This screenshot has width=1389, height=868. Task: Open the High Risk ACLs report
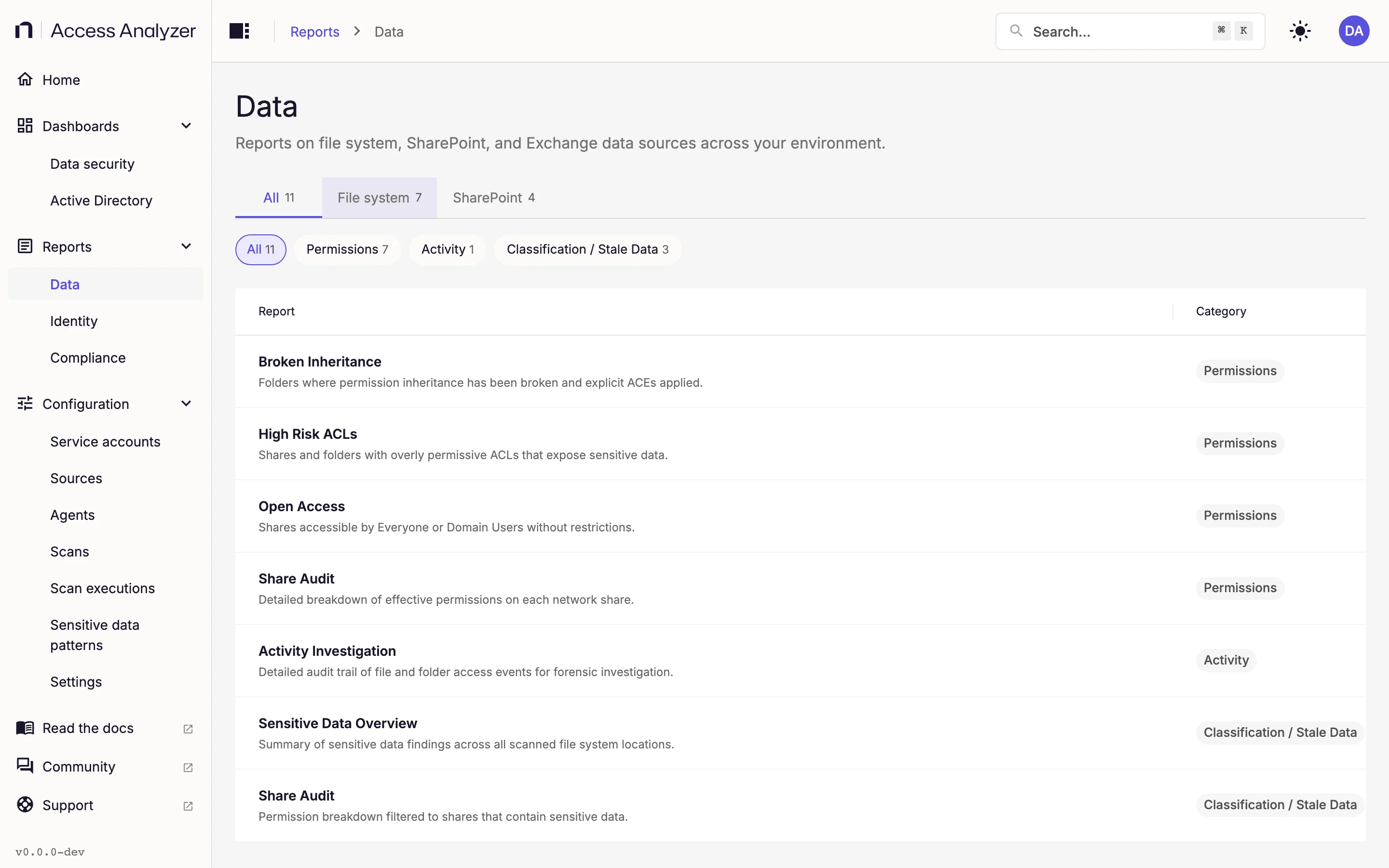[800, 444]
